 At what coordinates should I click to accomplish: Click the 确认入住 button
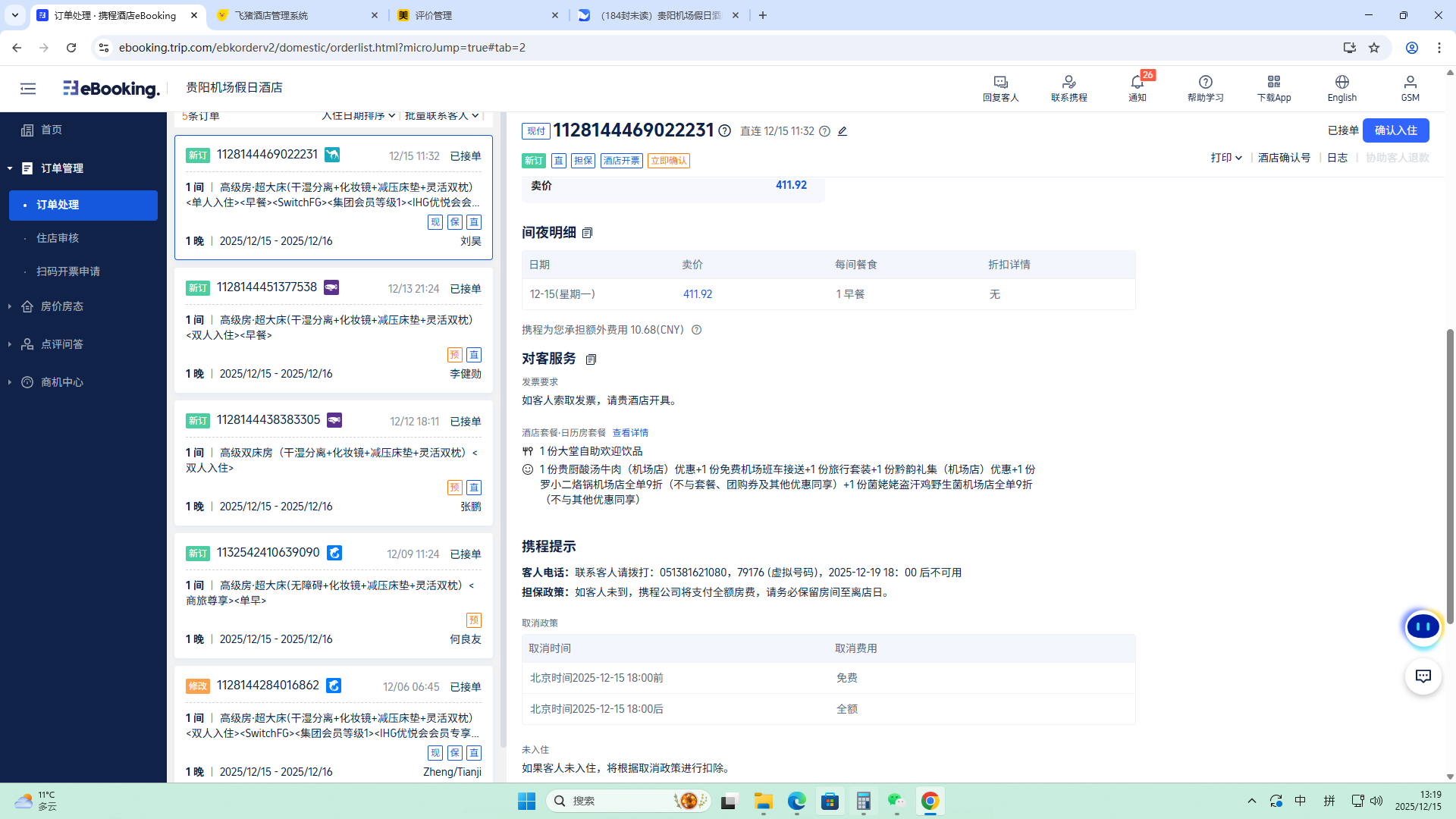click(1395, 130)
